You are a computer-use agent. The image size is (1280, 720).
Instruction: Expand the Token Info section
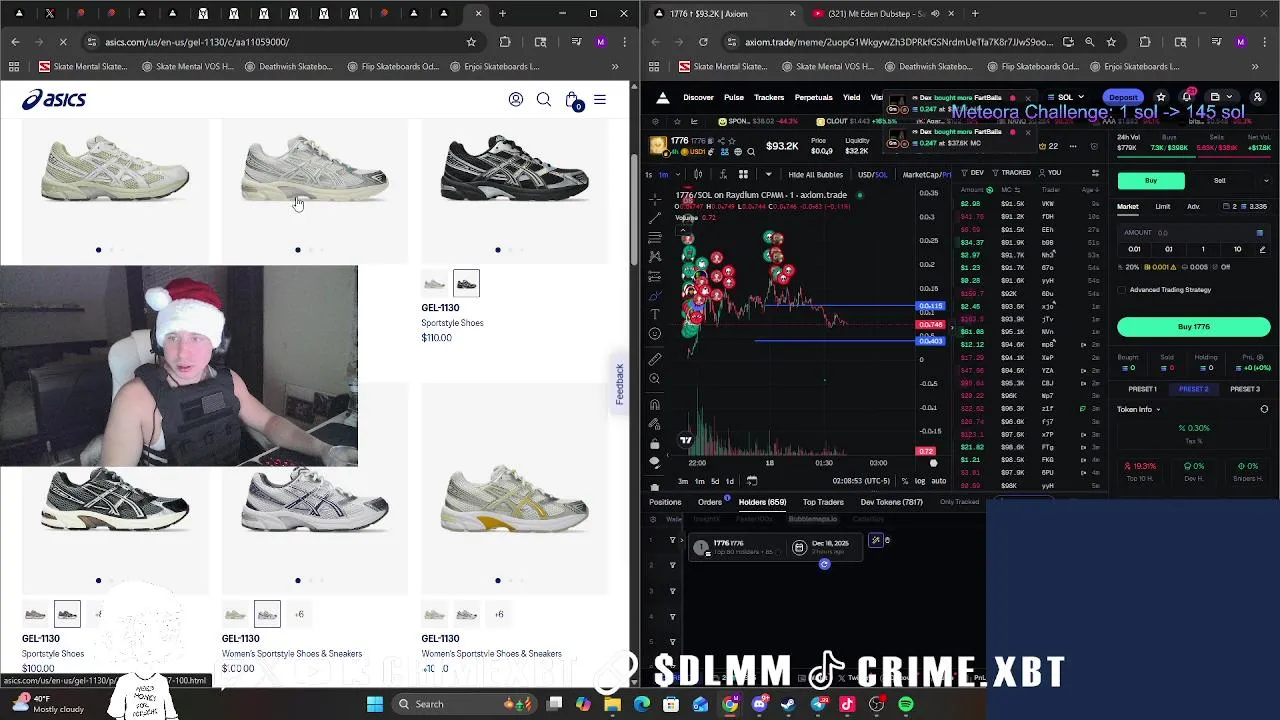coord(1139,409)
